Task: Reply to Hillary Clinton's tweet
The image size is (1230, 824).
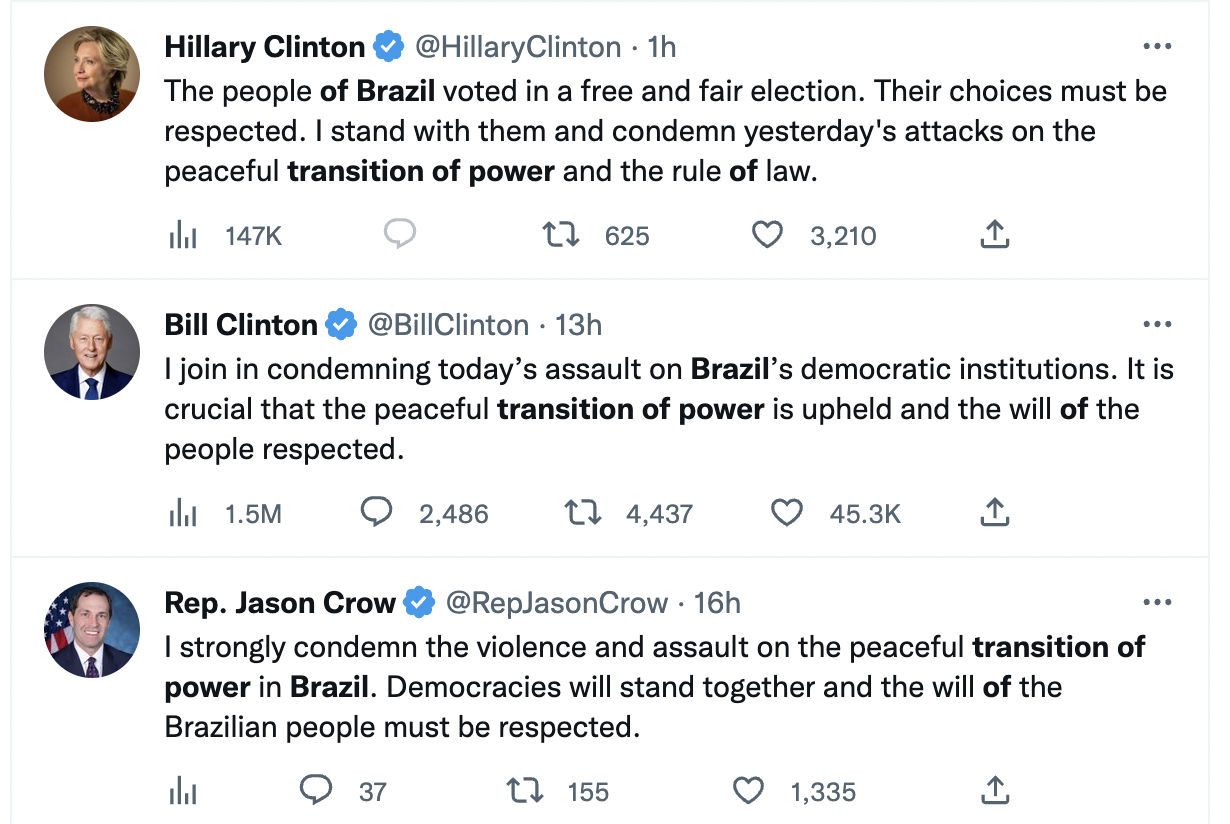Action: tap(400, 235)
